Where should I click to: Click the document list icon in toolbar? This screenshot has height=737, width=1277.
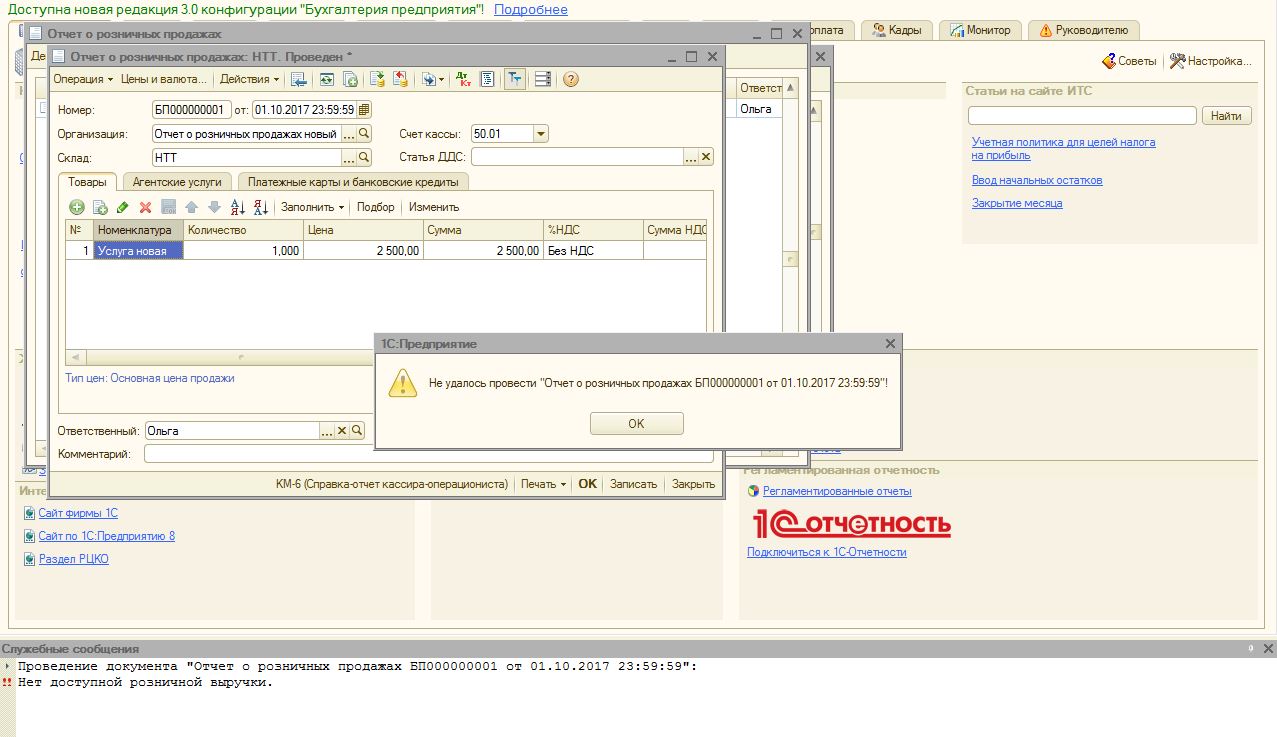(488, 79)
